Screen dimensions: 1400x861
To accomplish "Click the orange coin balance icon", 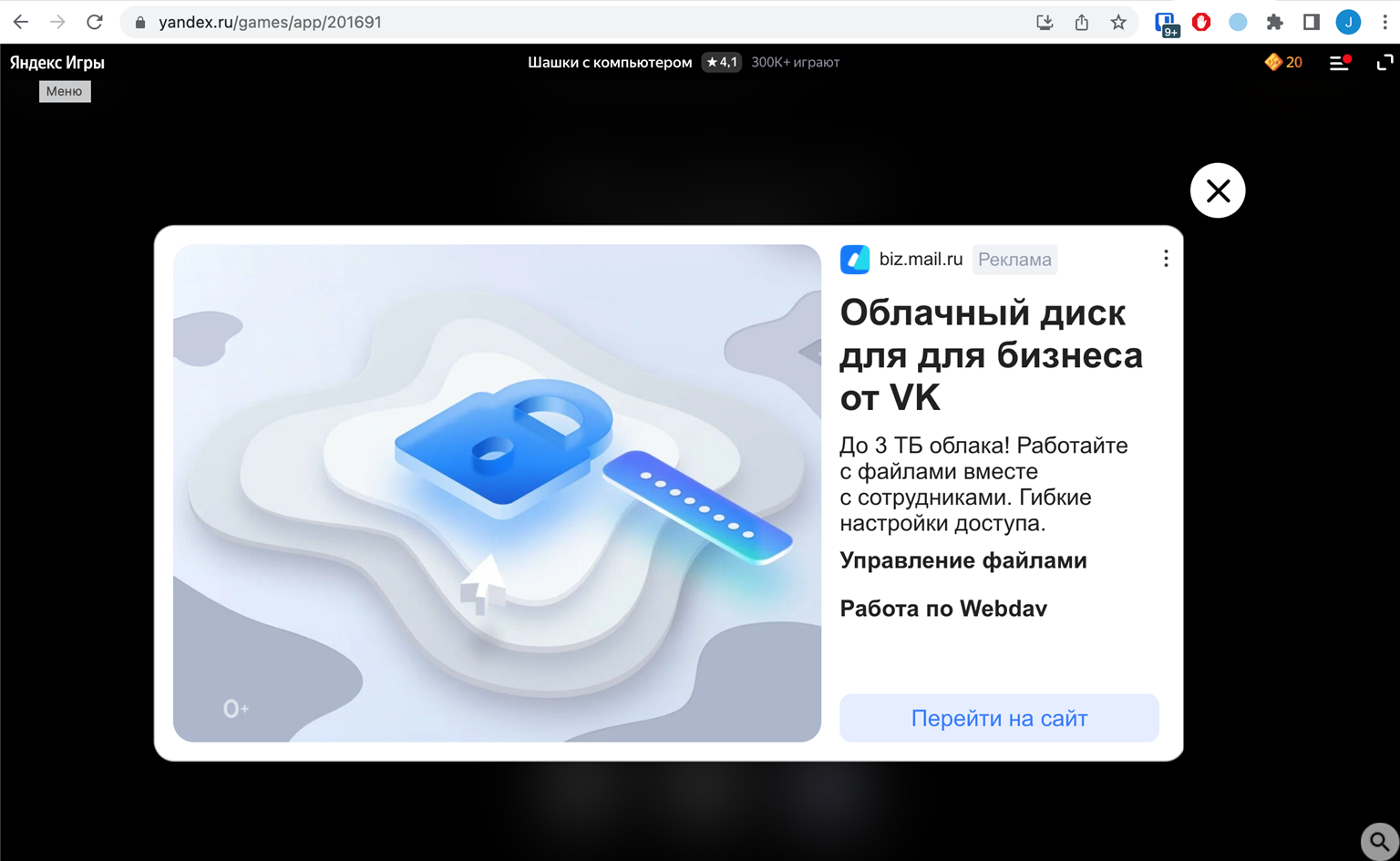I will click(x=1273, y=62).
